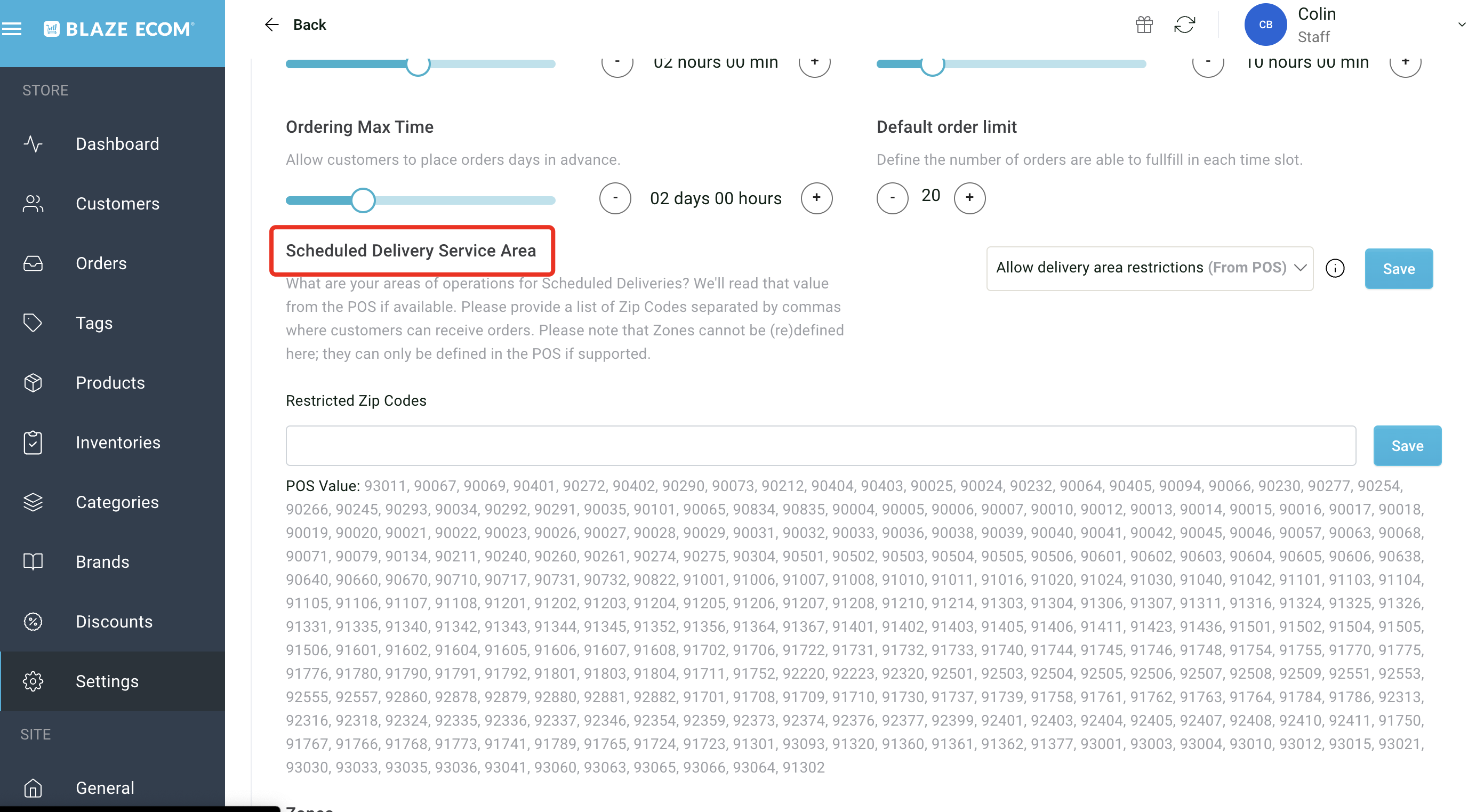Increase Default order limit with plus

pos(969,198)
